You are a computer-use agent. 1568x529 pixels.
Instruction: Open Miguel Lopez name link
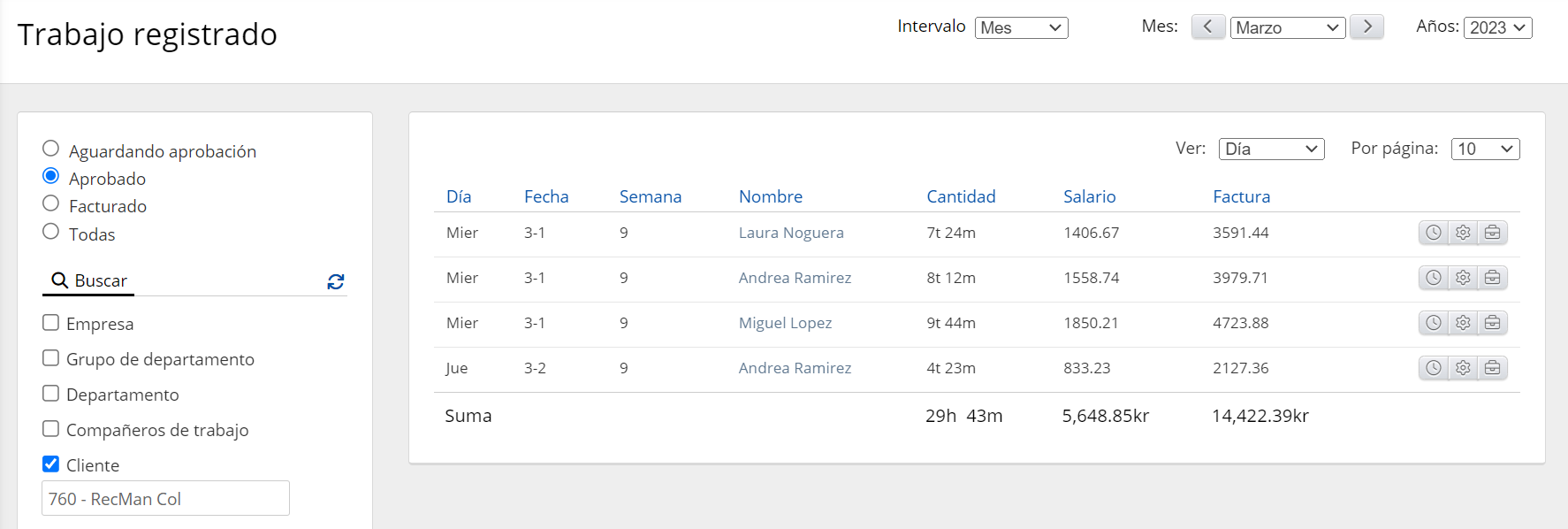pos(785,323)
